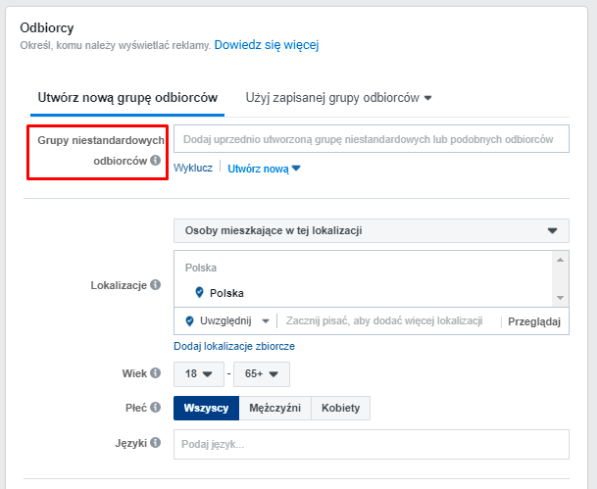Select Kobiety gender option
Viewport: 597px width, 489px height.
tap(340, 408)
